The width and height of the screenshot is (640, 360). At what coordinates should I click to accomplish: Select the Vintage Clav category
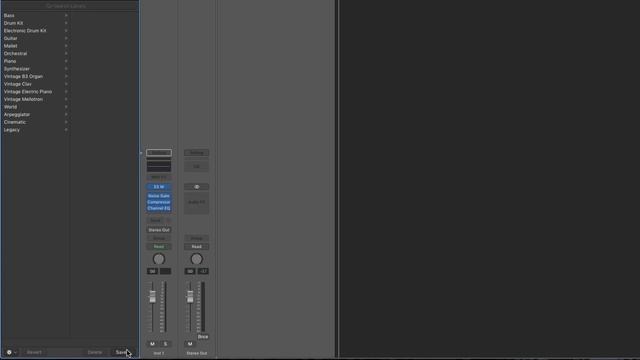(18, 84)
